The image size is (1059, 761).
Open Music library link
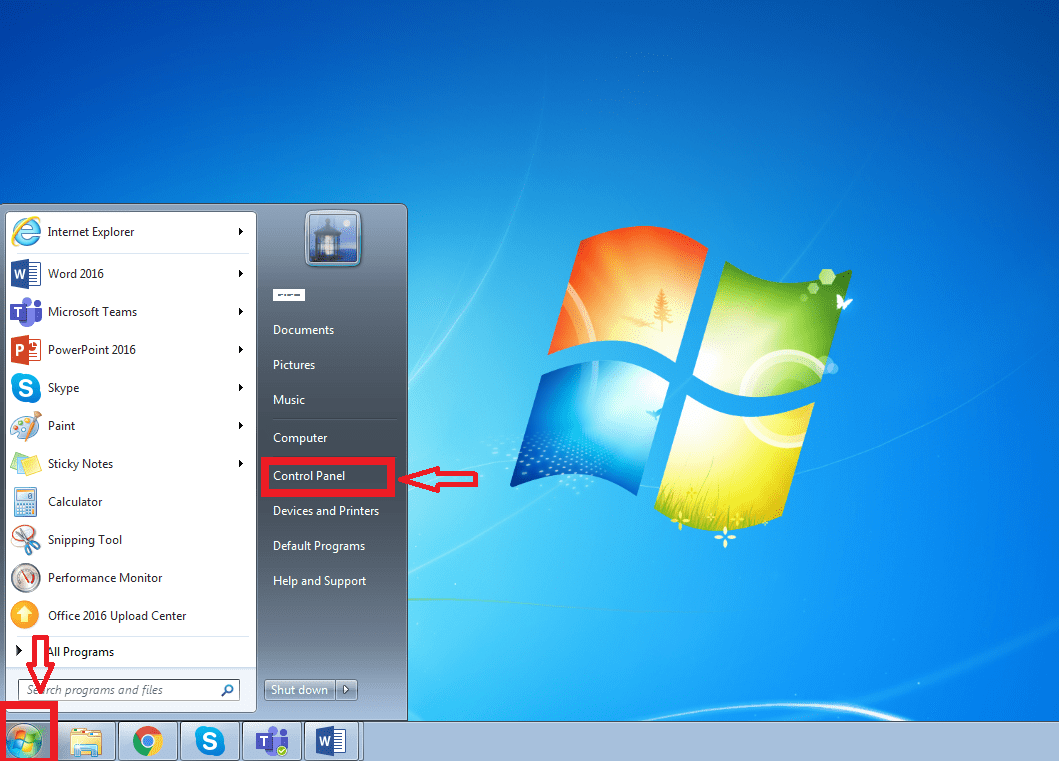(x=288, y=400)
